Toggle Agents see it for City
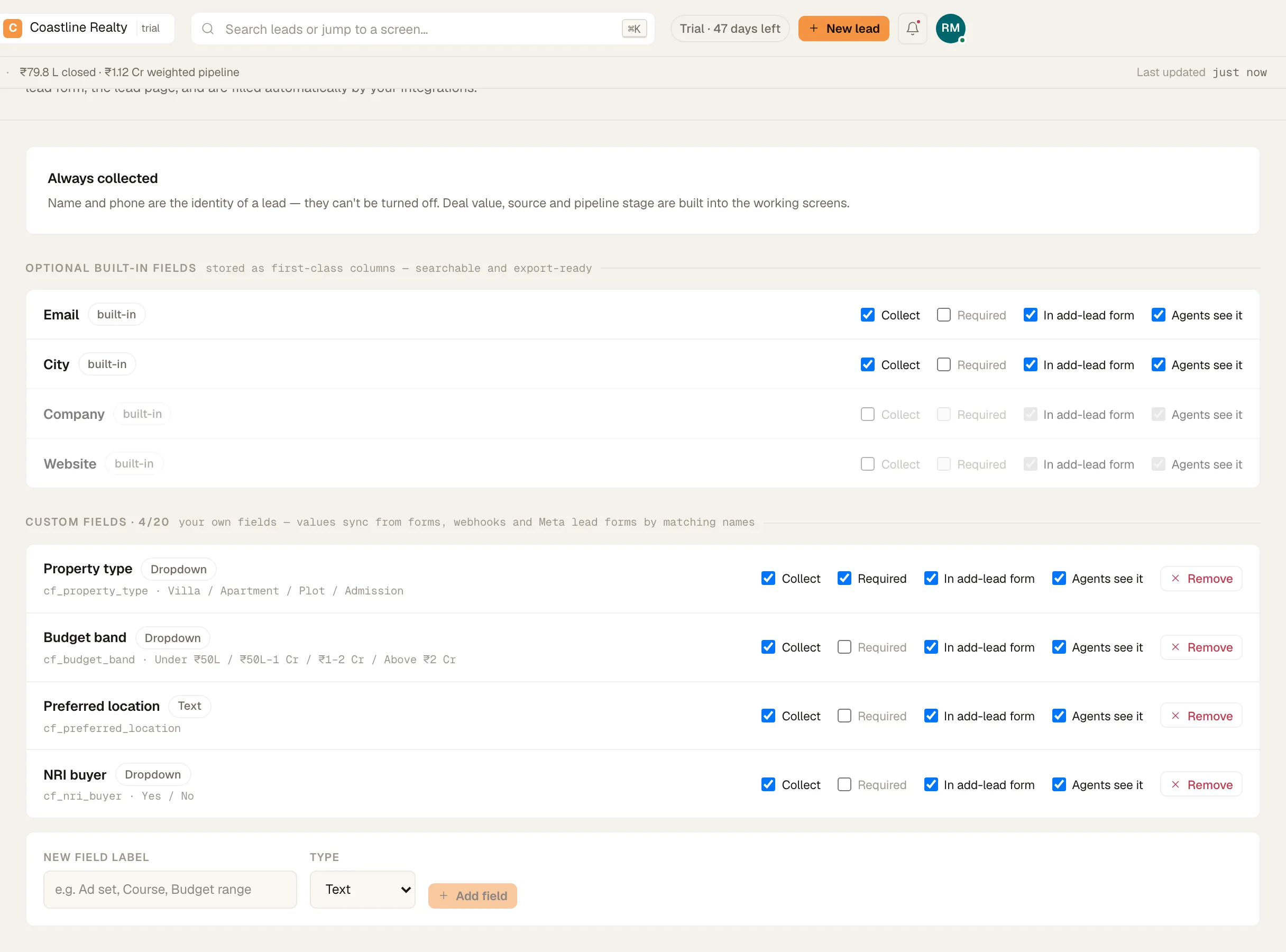This screenshot has height=952, width=1286. (x=1158, y=364)
